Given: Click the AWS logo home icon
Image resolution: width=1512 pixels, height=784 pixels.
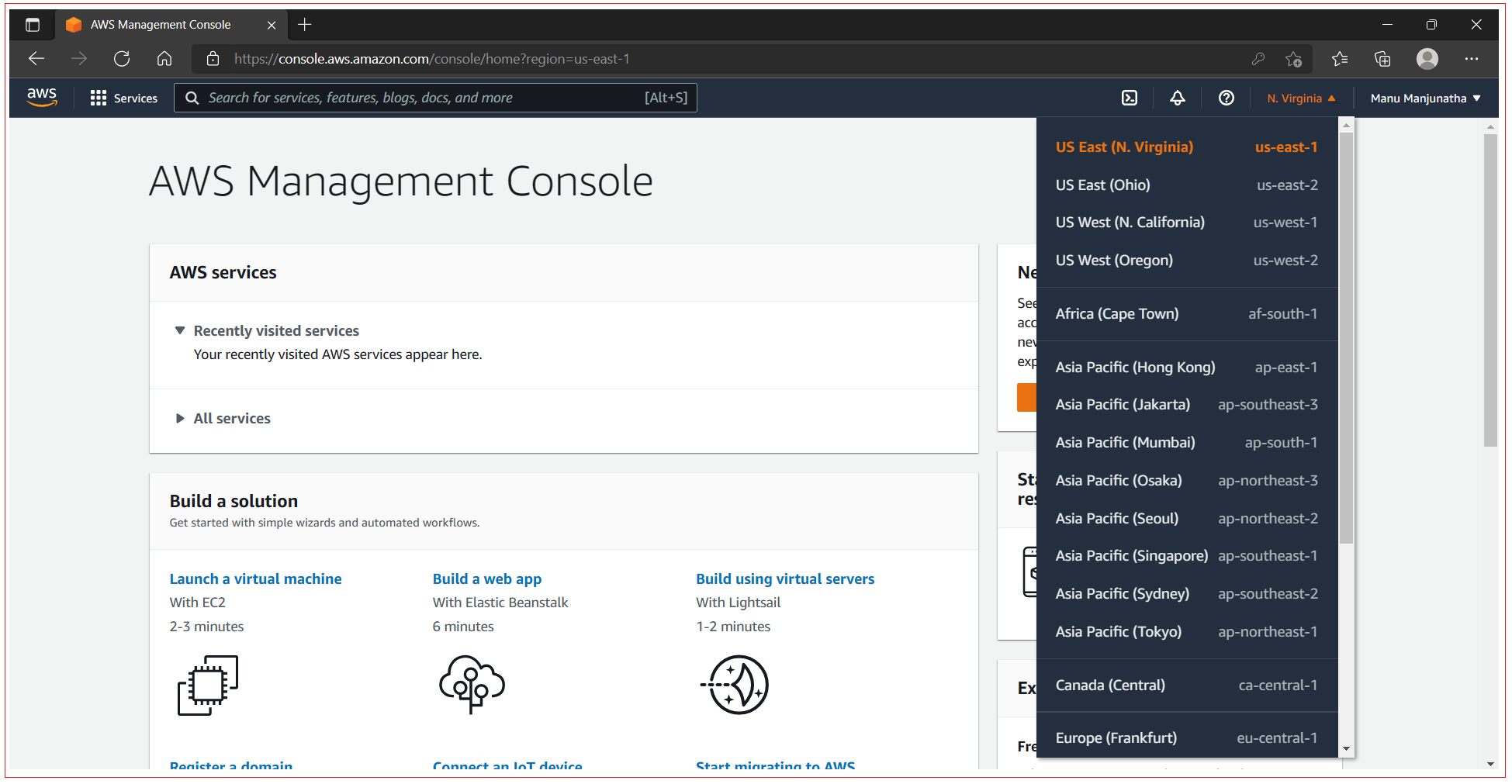Looking at the screenshot, I should pos(42,98).
